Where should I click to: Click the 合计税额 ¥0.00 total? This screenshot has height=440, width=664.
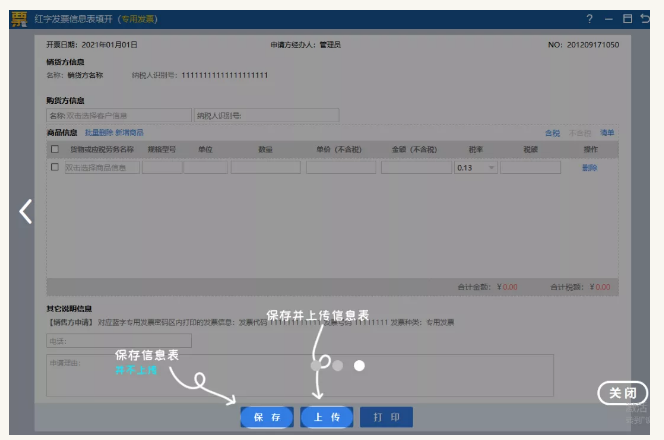tap(580, 287)
